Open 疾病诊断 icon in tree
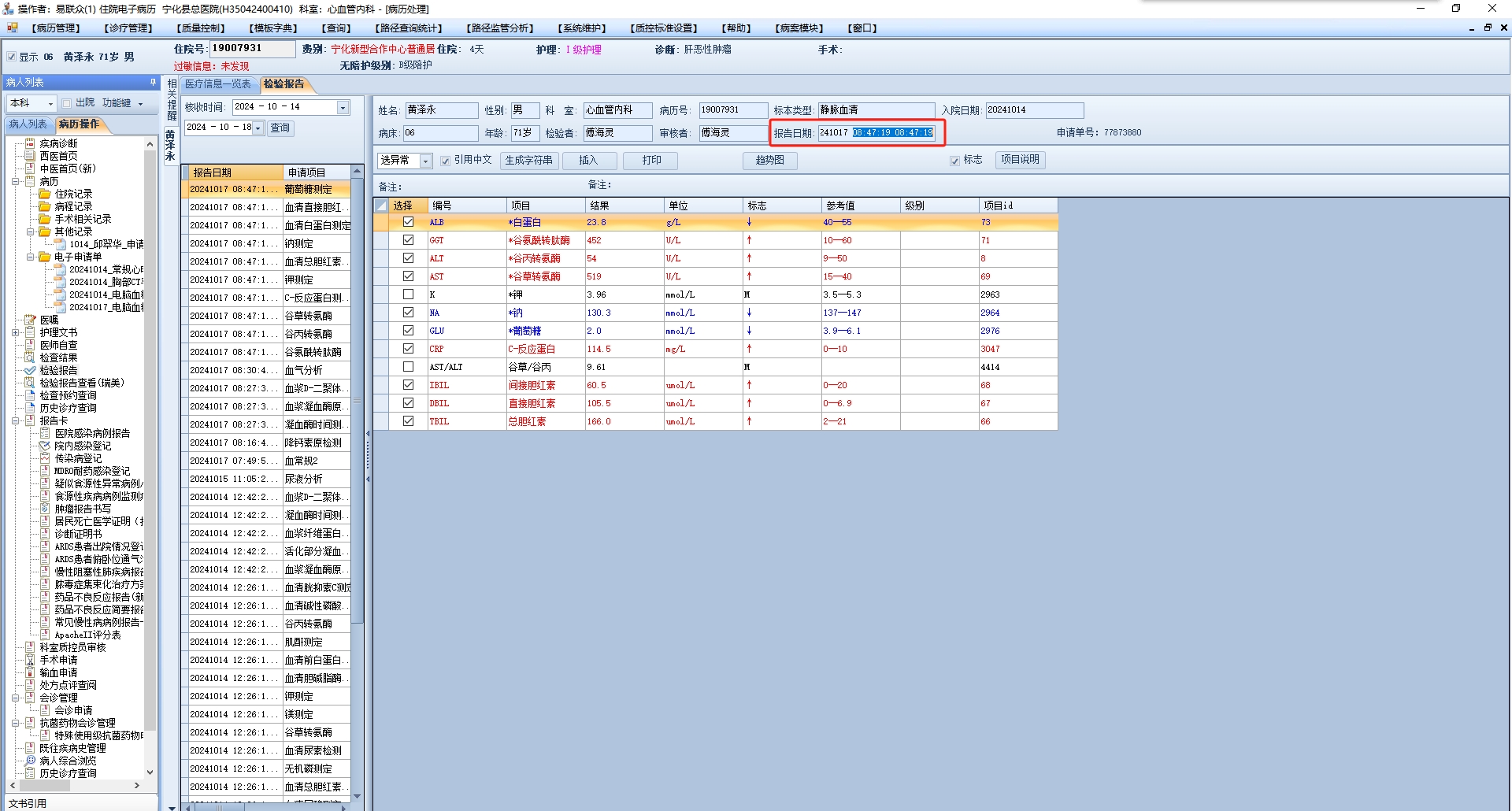 (x=30, y=143)
